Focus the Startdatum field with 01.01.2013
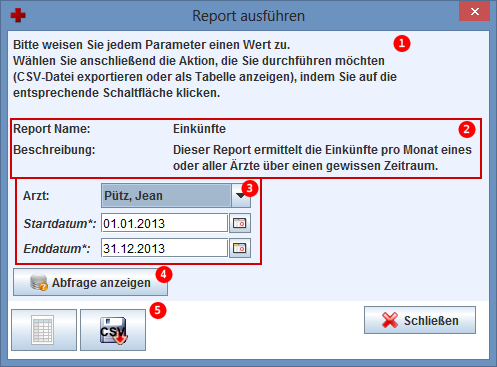The image size is (497, 367). point(164,223)
